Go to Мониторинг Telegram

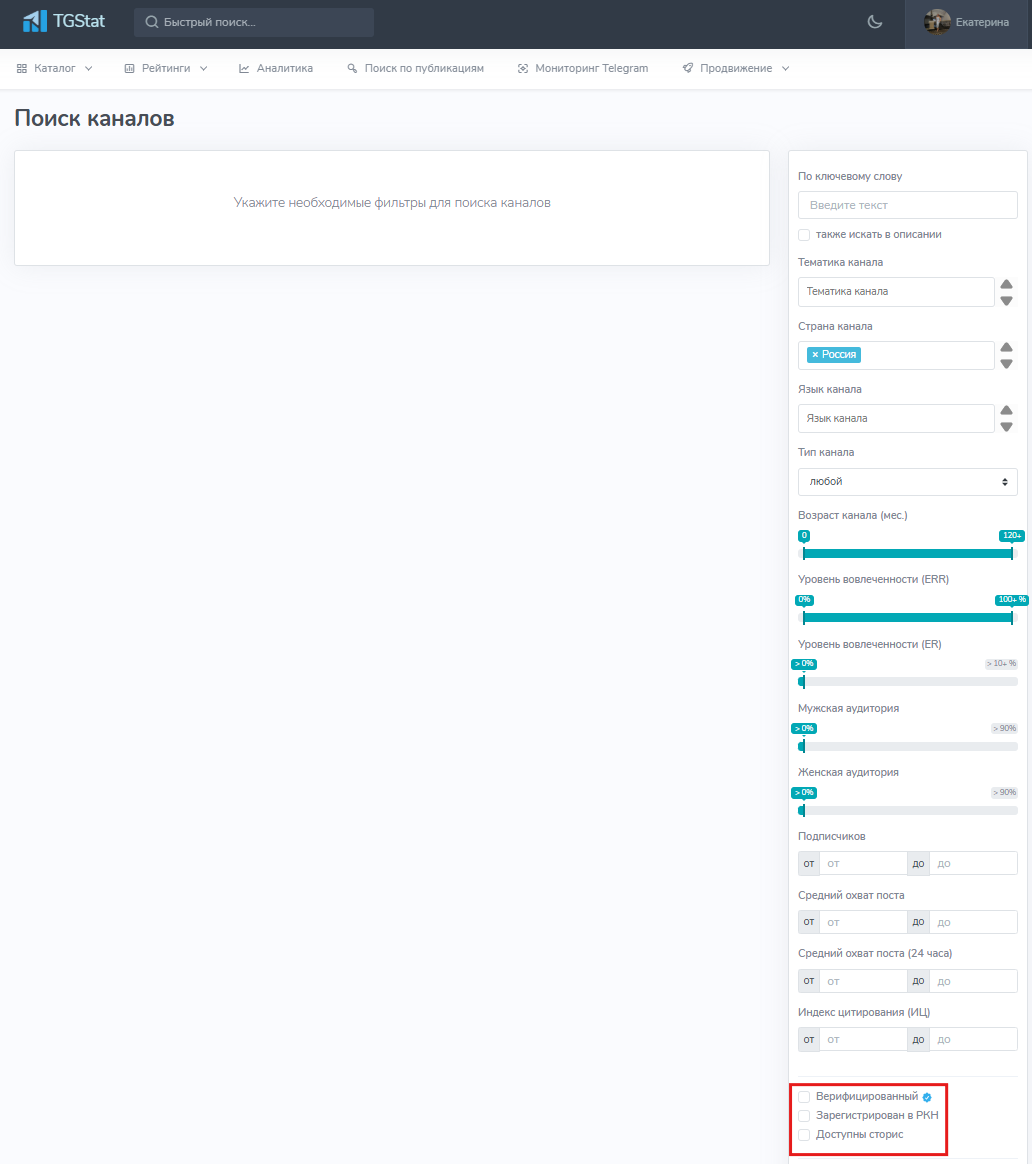point(583,68)
